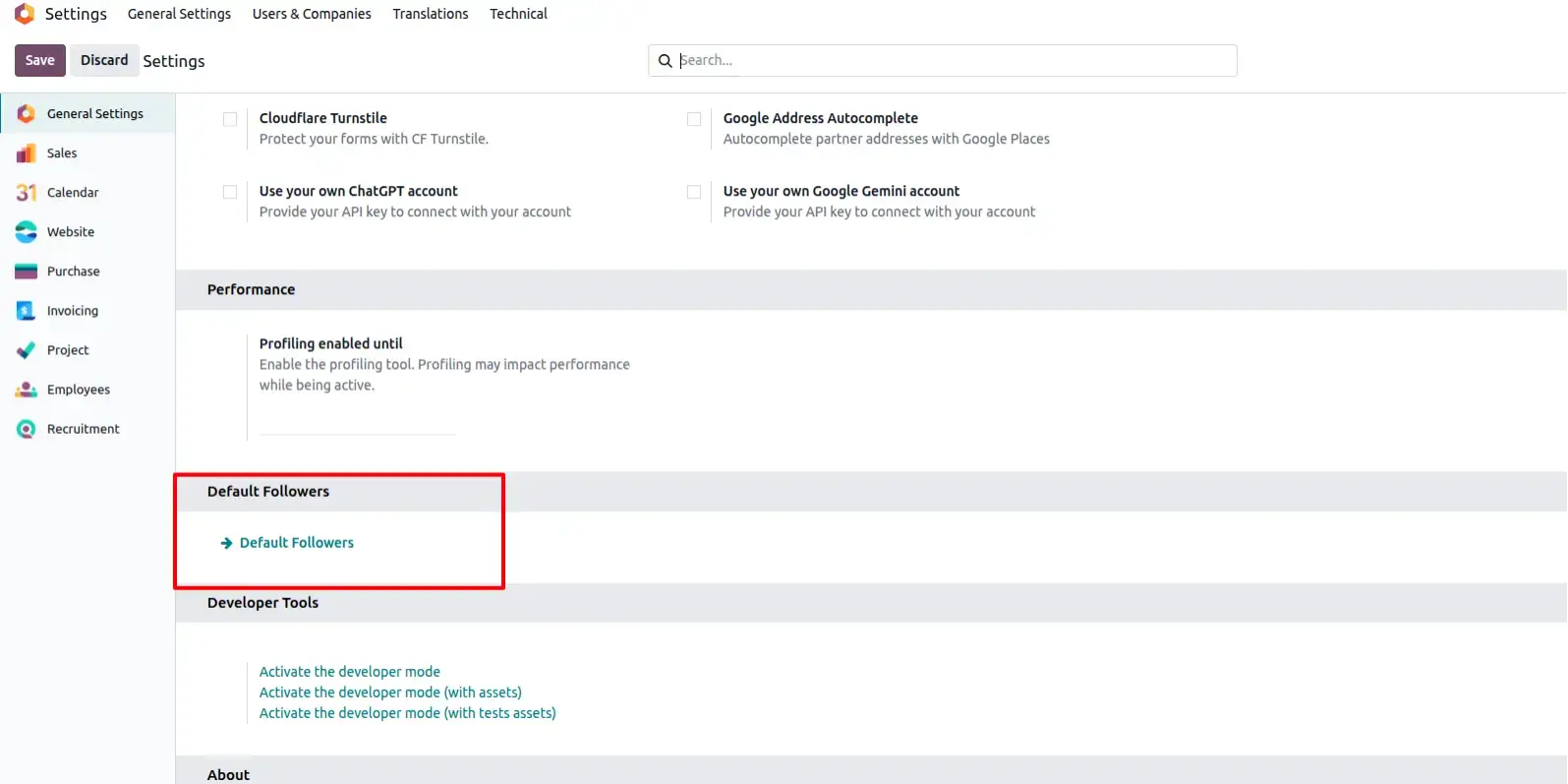The width and height of the screenshot is (1568, 784).
Task: Click the General Settings sidebar icon
Action: (x=27, y=114)
